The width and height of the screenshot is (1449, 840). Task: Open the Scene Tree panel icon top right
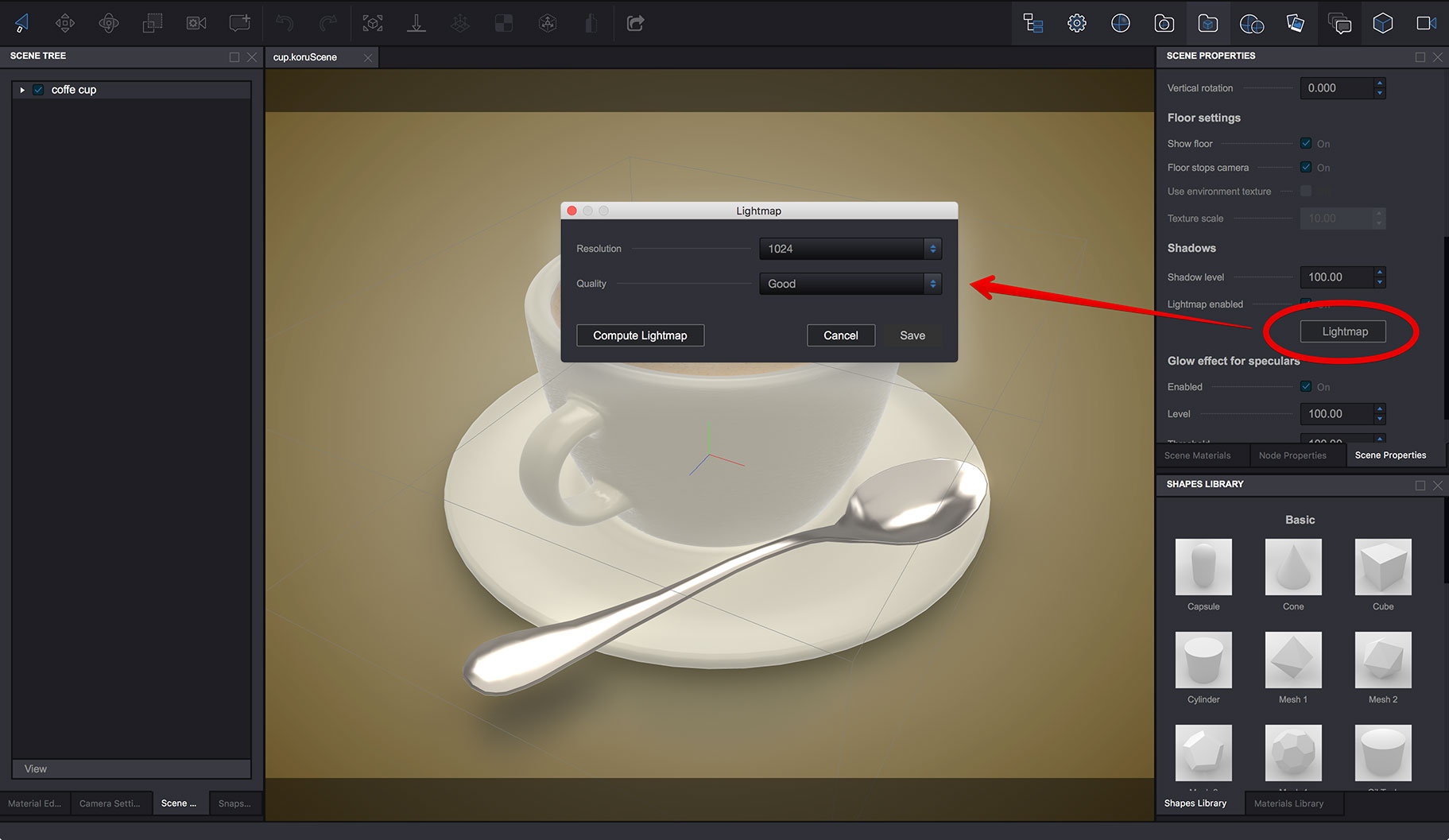point(1032,22)
